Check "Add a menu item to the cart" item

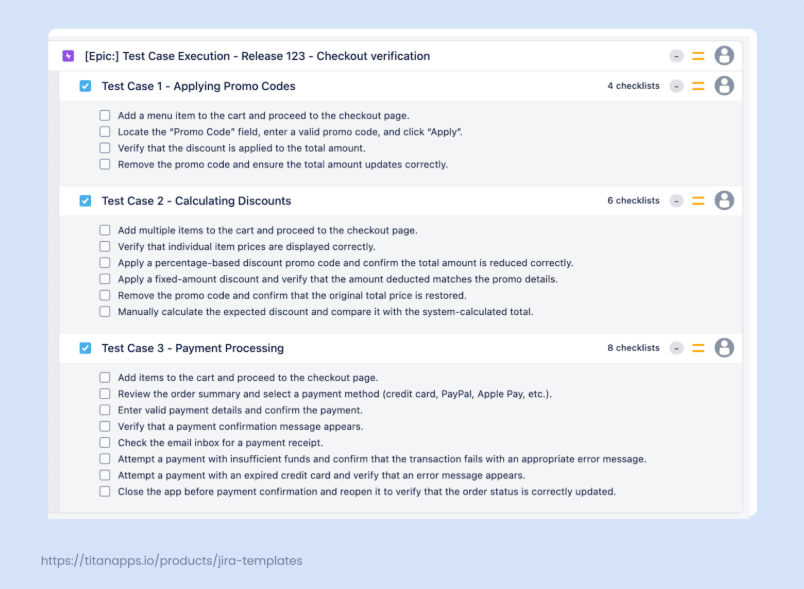point(105,116)
